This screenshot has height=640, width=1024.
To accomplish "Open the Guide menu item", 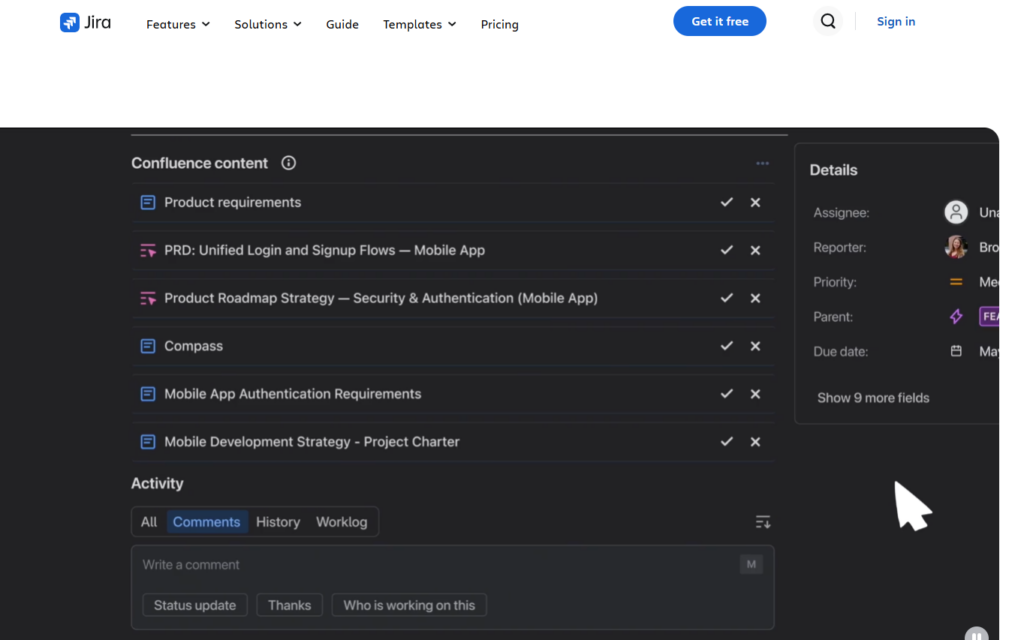I will [x=342, y=24].
